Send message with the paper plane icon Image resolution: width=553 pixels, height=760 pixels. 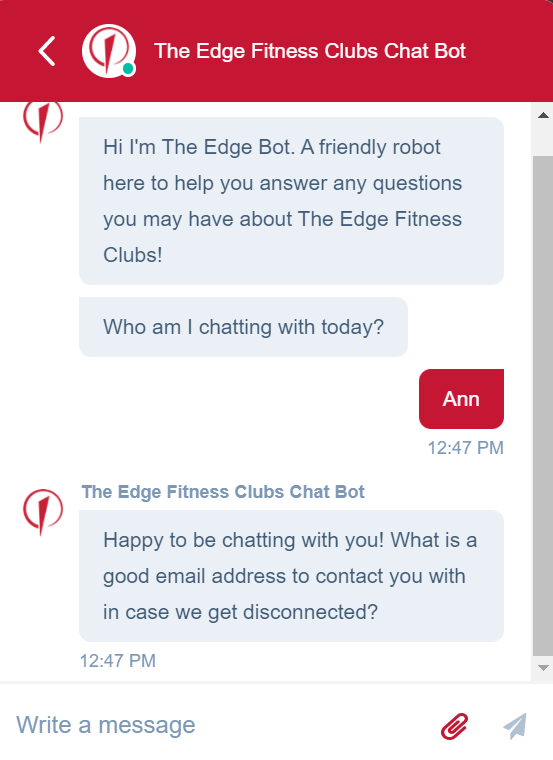coord(515,726)
